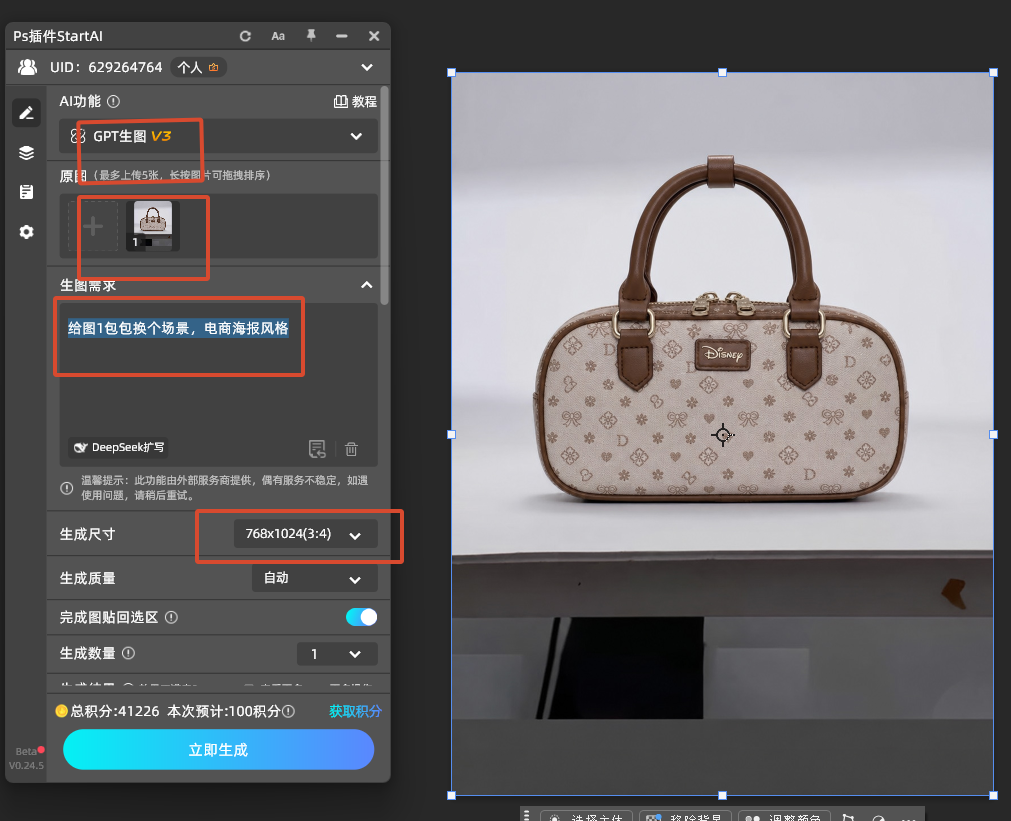1011x821 pixels.
Task: Open the gear settings tab in sidebar
Action: (26, 232)
